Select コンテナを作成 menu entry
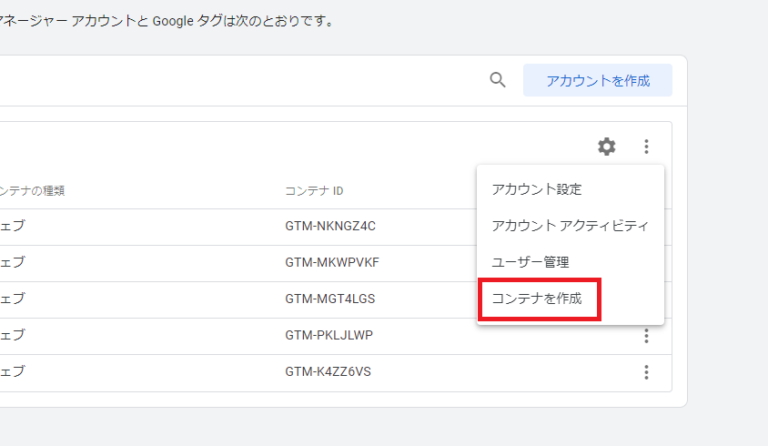Viewport: 768px width, 446px height. (538, 298)
